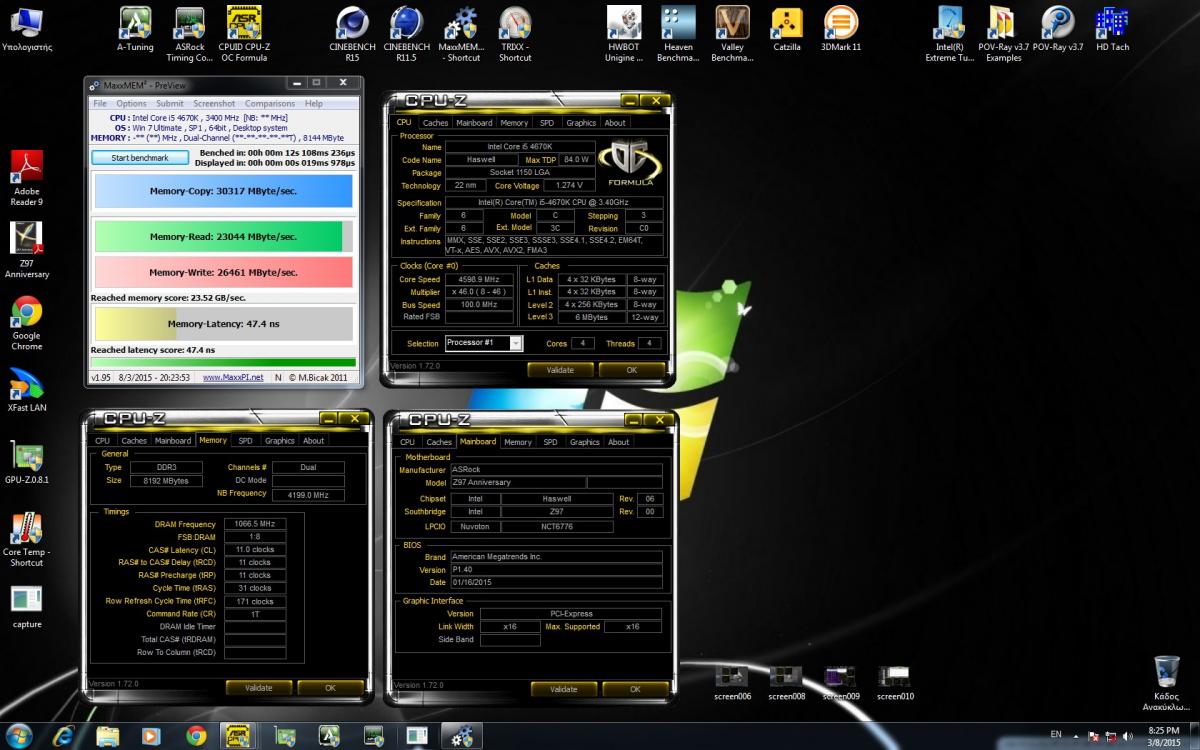Viewport: 1200px width, 750px height.
Task: Open Mainboard tab in CPU-Z memory window
Action: pyautogui.click(x=173, y=440)
